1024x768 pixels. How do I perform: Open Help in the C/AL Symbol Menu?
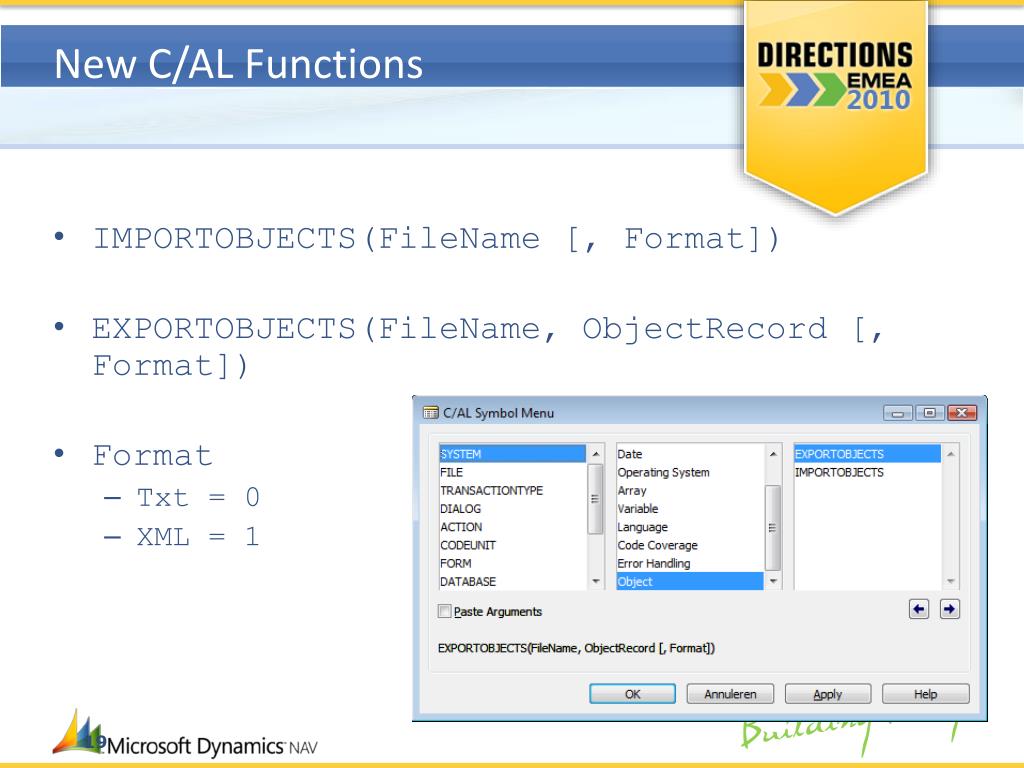925,694
